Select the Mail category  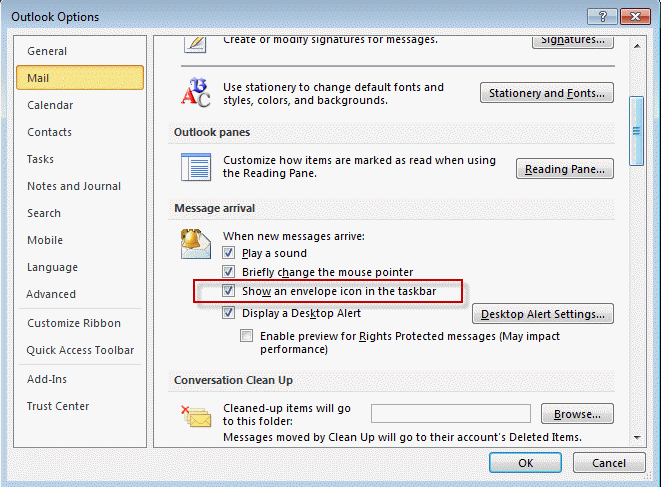point(80,78)
